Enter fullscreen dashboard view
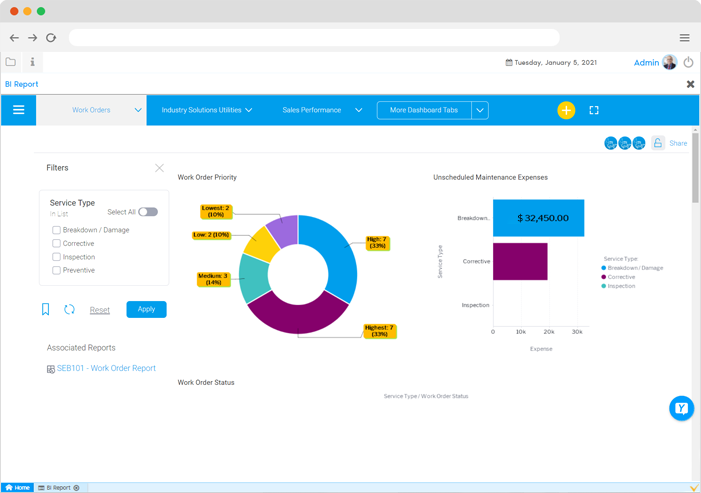This screenshot has width=701, height=493. (594, 110)
